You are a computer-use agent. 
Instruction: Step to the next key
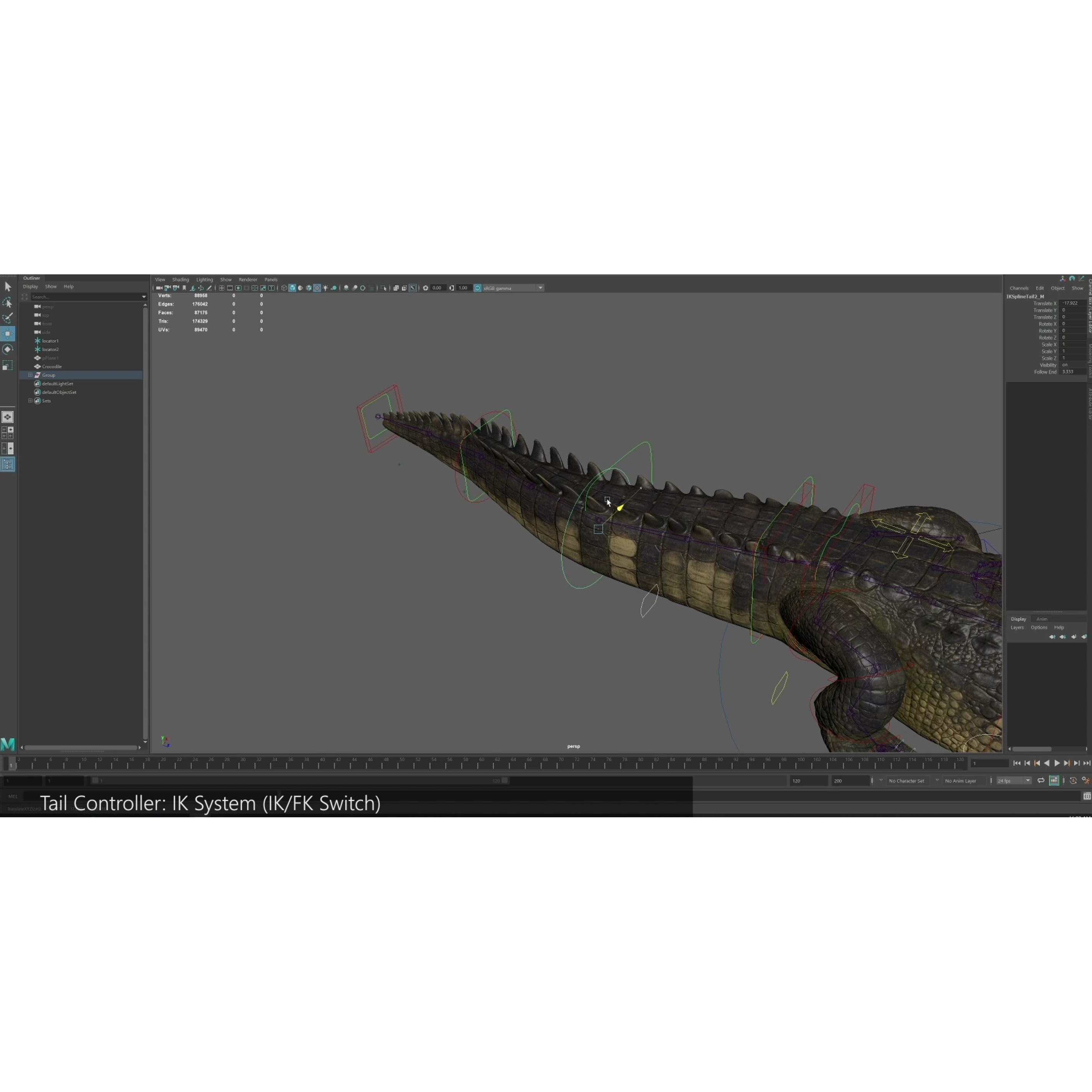tap(1068, 763)
